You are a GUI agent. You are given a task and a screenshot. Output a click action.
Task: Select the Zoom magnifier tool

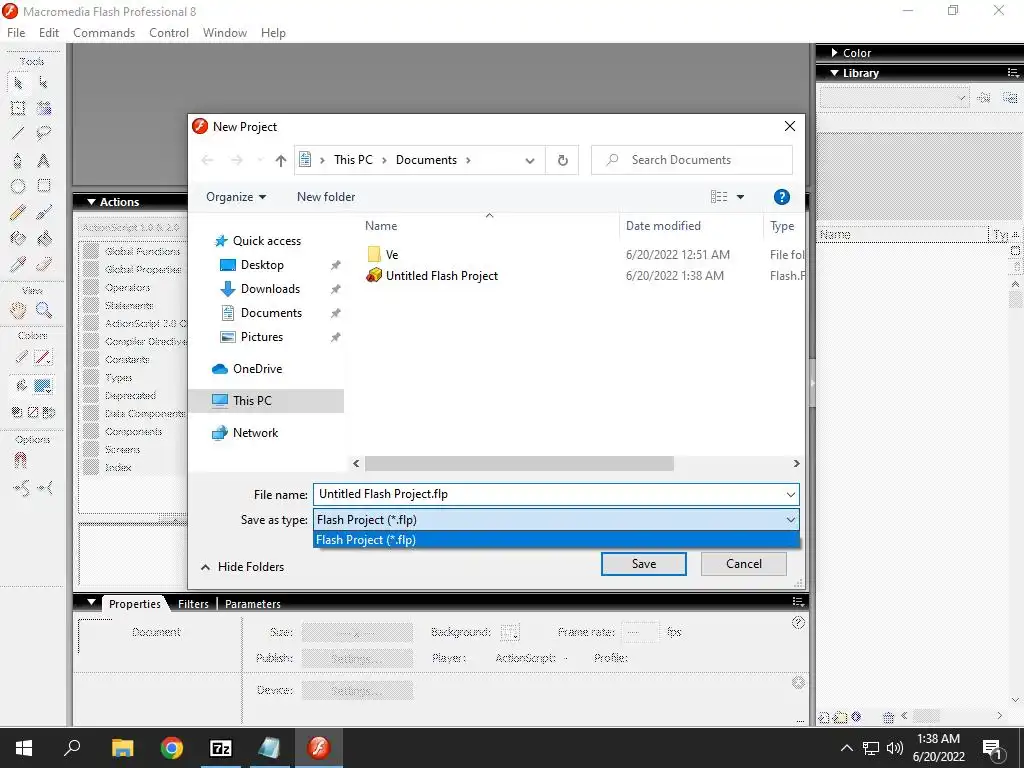click(x=44, y=310)
